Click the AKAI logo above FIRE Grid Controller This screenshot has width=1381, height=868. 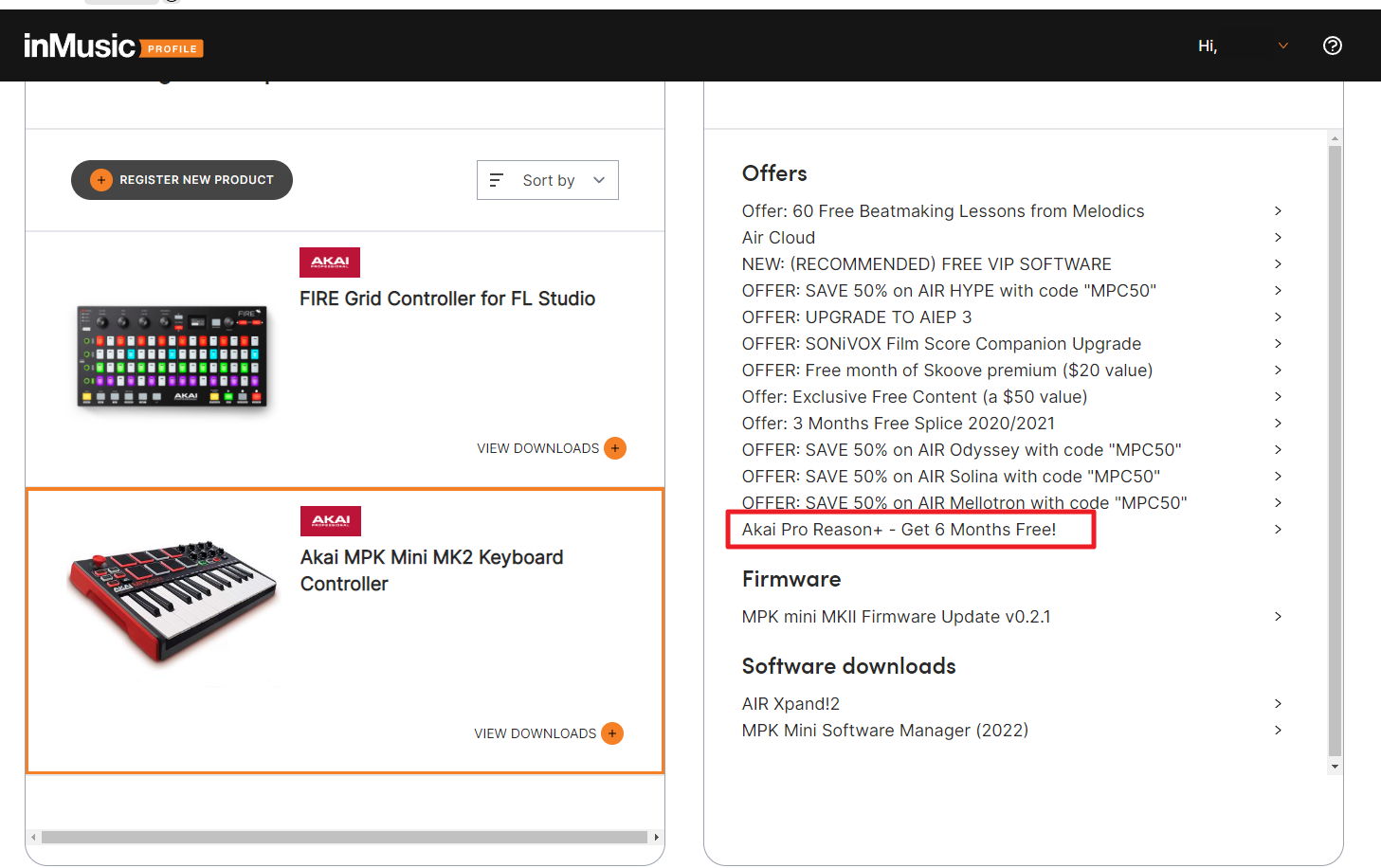pyautogui.click(x=330, y=262)
